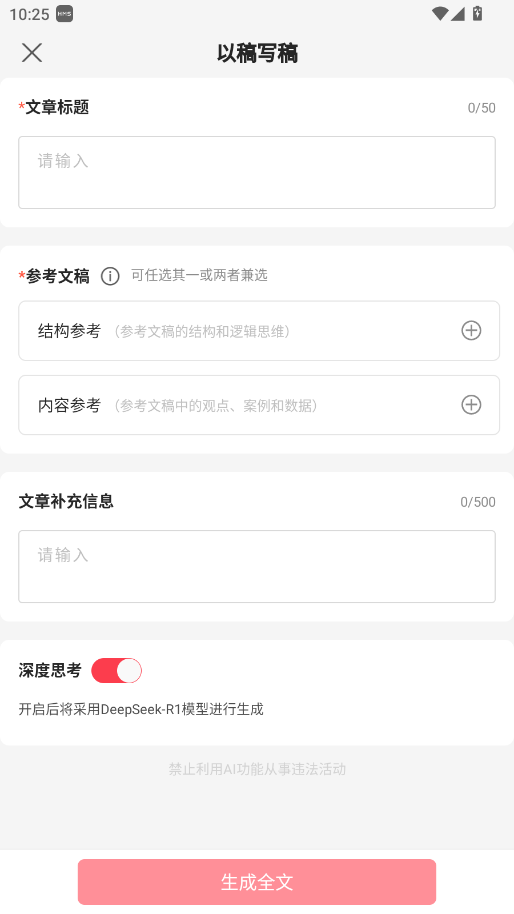Focus the 文章补充信息 text box
514x914 pixels.
coord(257,567)
